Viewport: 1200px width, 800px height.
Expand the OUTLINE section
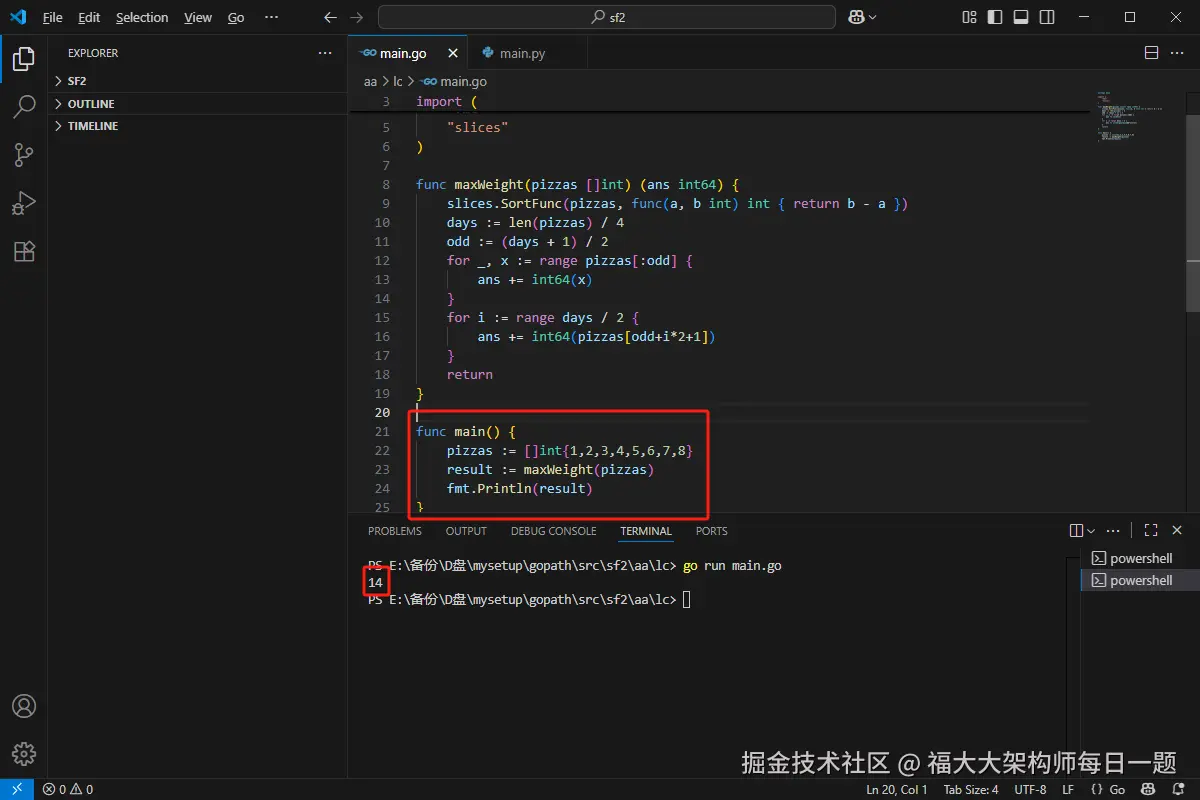(x=197, y=104)
